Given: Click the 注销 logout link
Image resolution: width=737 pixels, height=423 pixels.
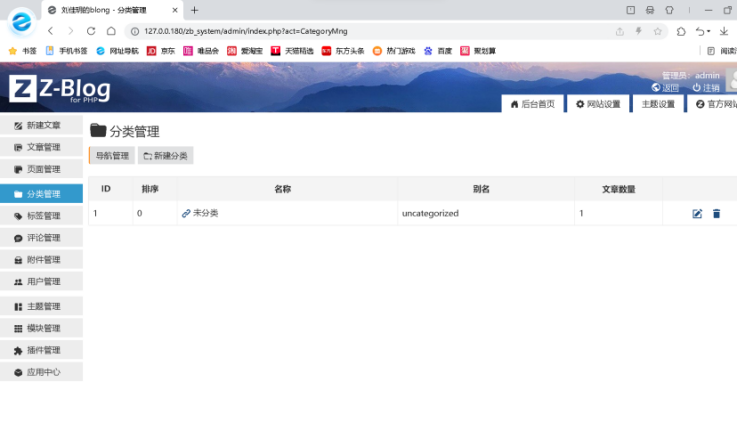Looking at the screenshot, I should pyautogui.click(x=706, y=88).
